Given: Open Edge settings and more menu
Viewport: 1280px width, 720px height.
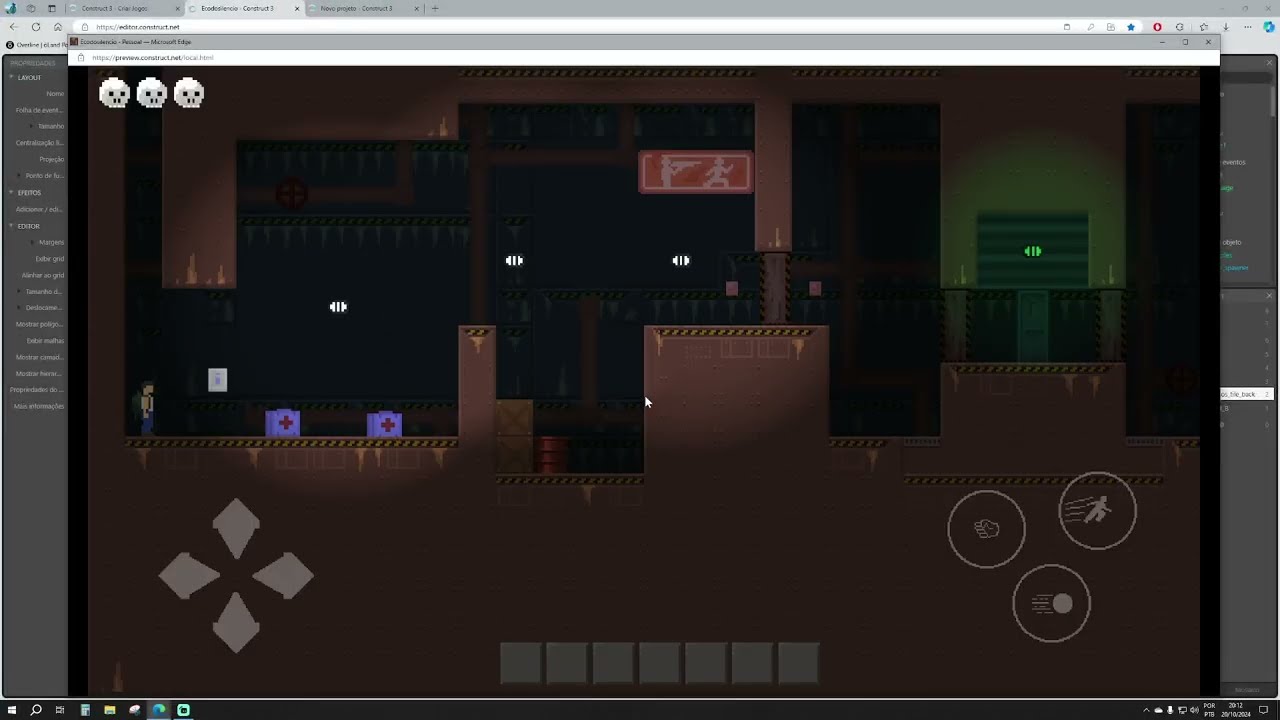Looking at the screenshot, I should [1248, 27].
